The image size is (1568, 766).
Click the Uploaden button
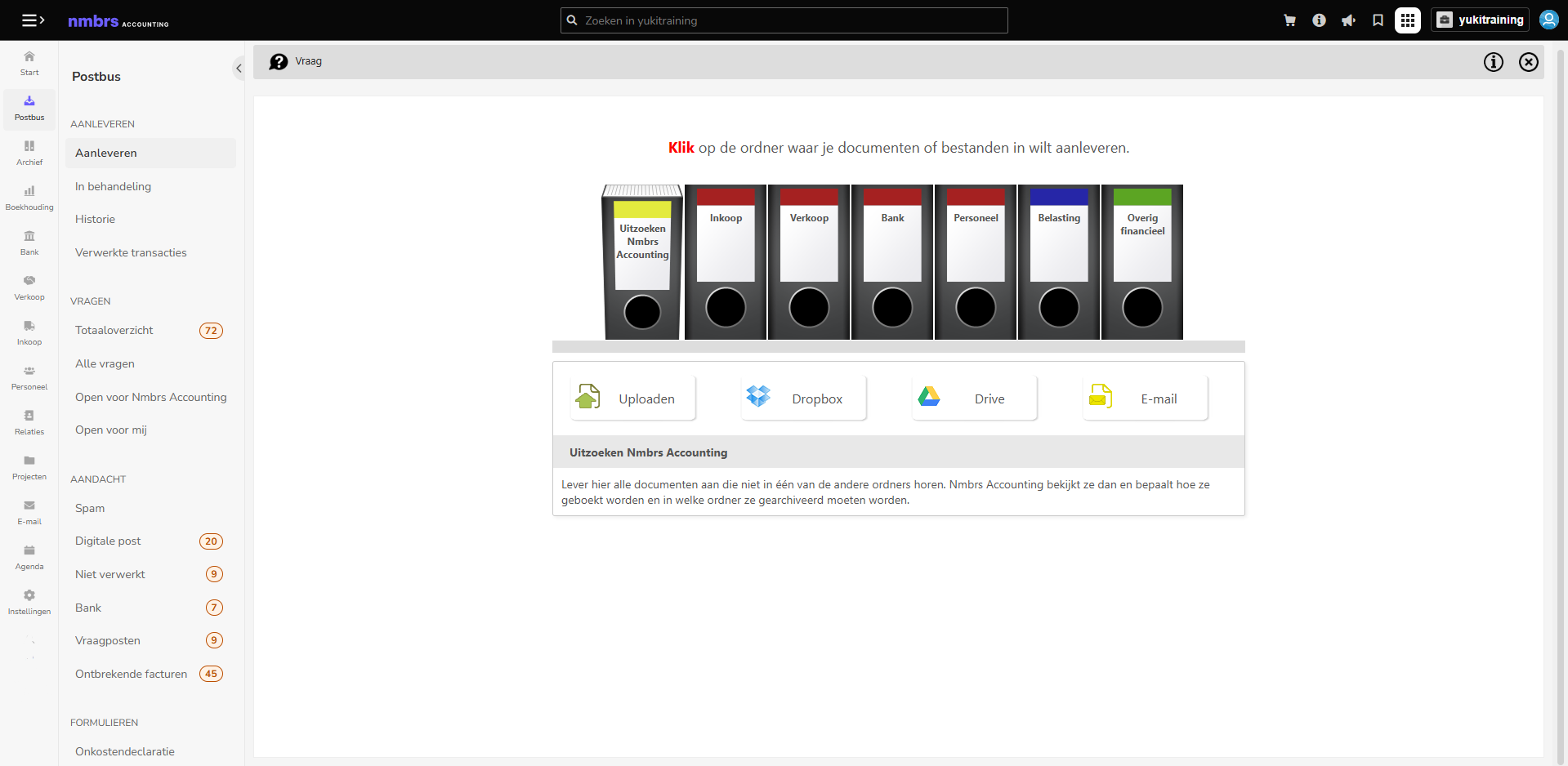[633, 399]
